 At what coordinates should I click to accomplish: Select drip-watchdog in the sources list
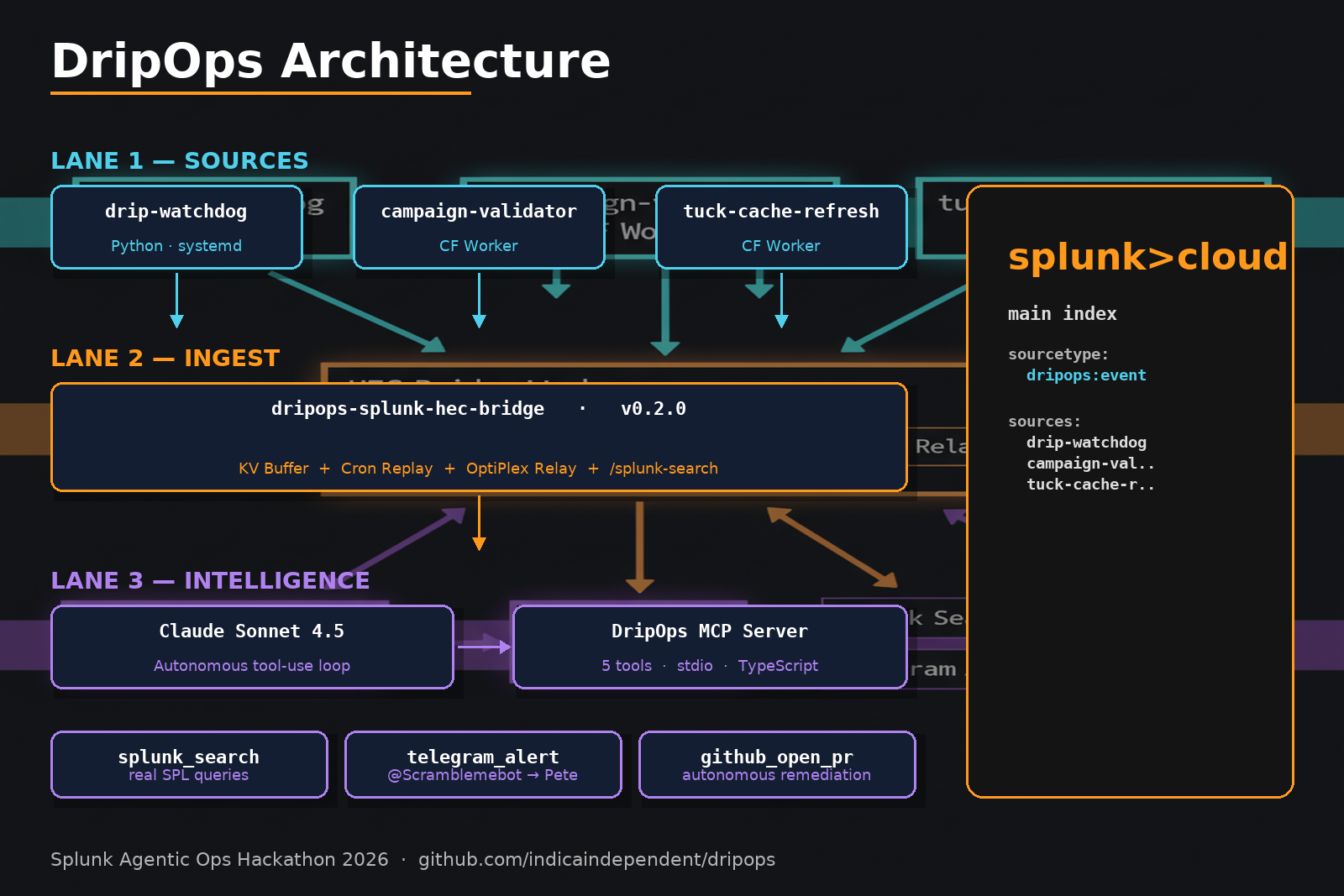coord(1086,443)
